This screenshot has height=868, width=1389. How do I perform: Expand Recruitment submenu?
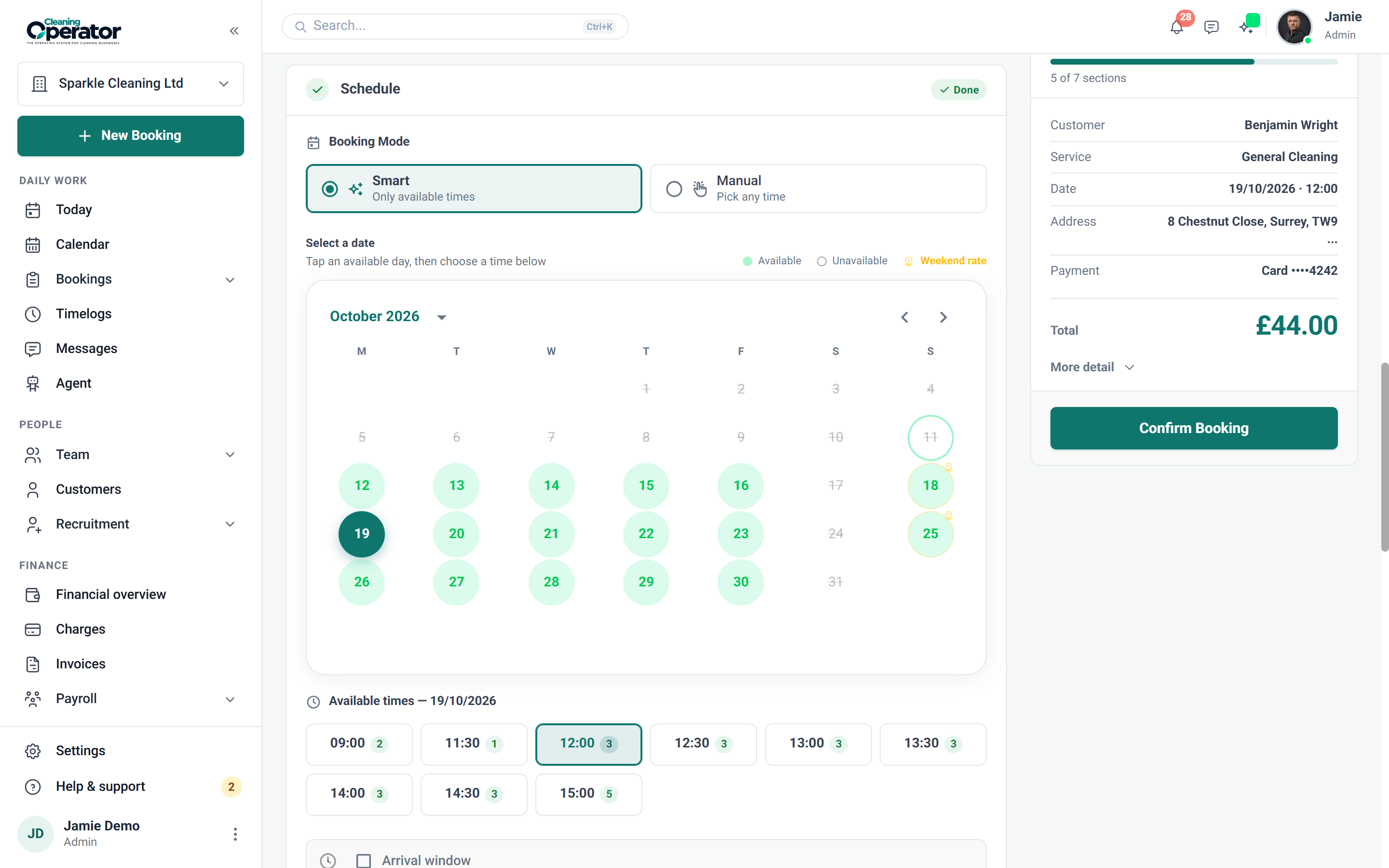(x=230, y=525)
